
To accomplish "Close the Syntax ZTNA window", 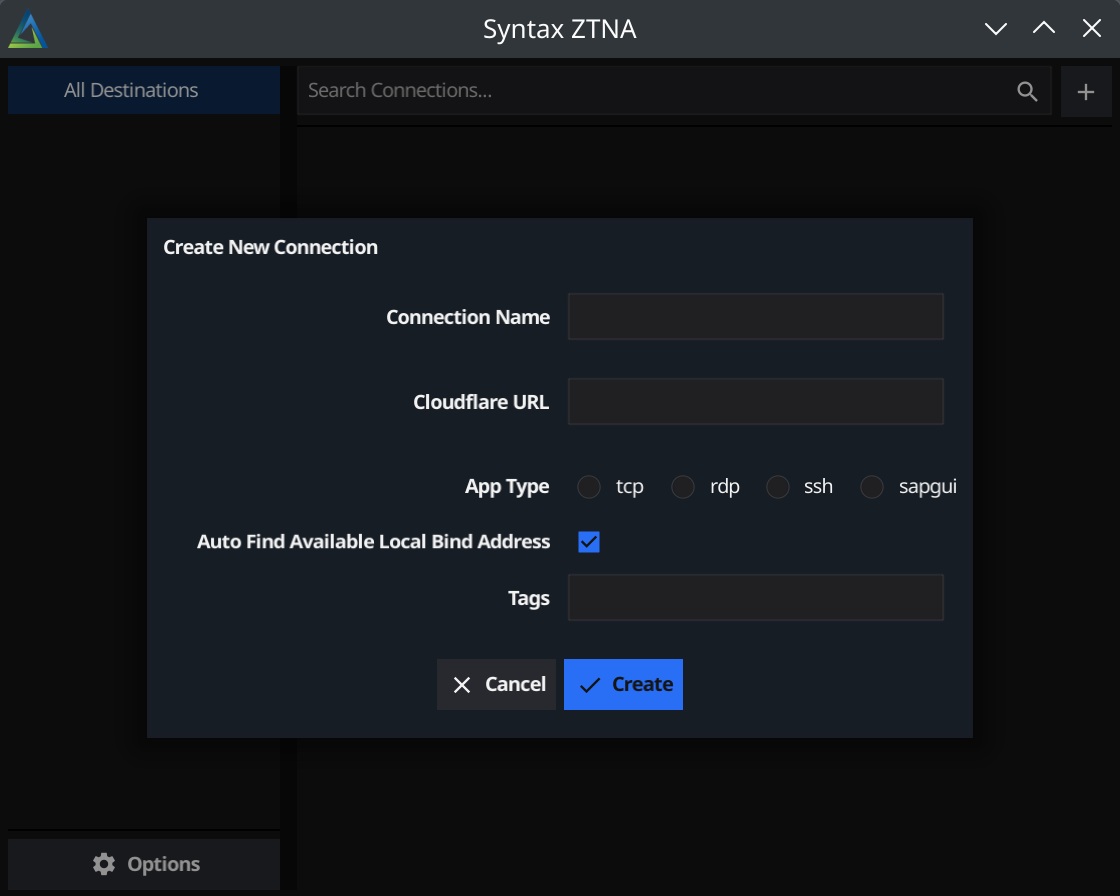I will click(1091, 29).
